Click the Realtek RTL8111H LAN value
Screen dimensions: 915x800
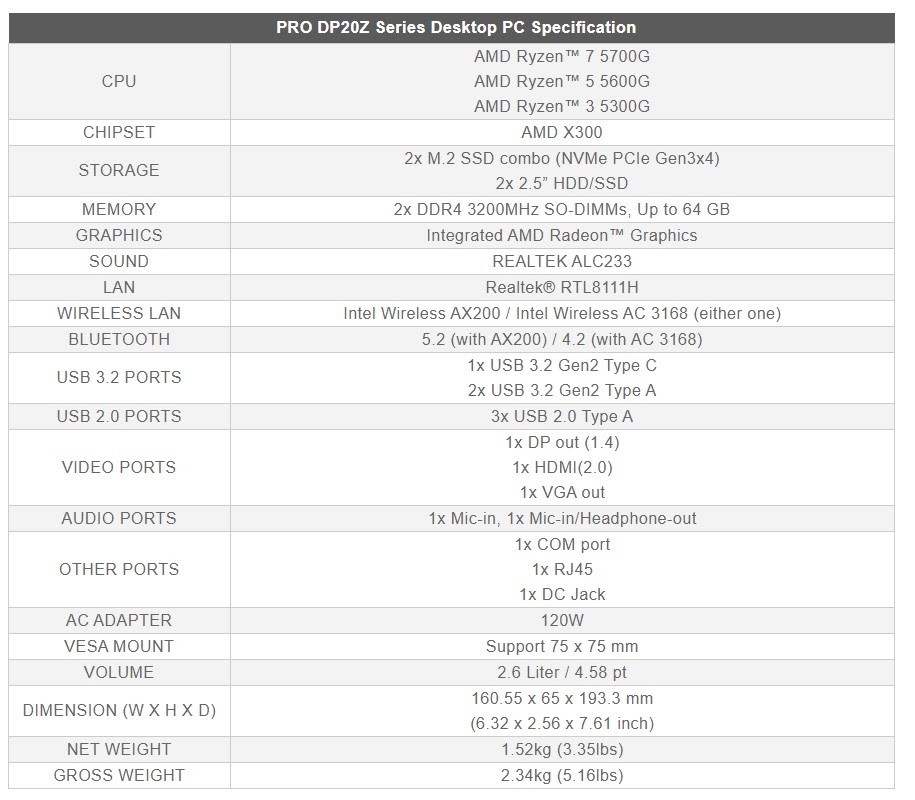point(561,287)
